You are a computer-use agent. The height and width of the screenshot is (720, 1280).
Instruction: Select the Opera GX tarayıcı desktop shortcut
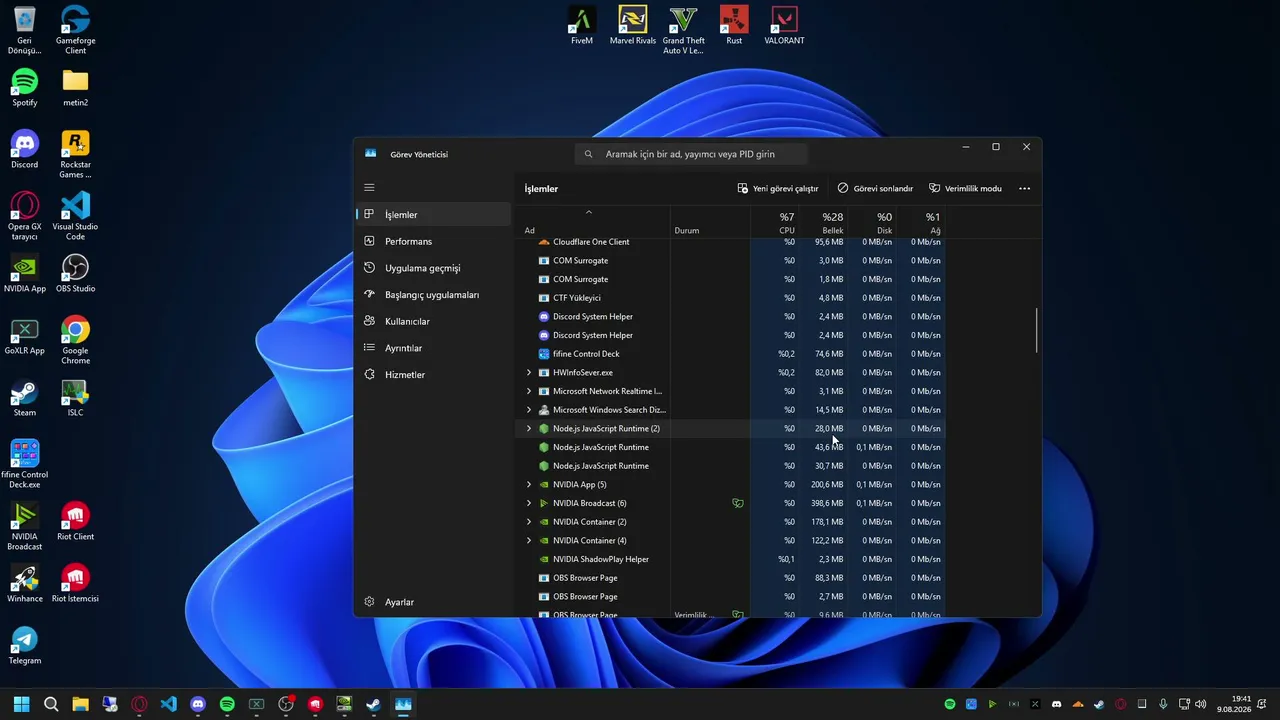click(x=25, y=217)
